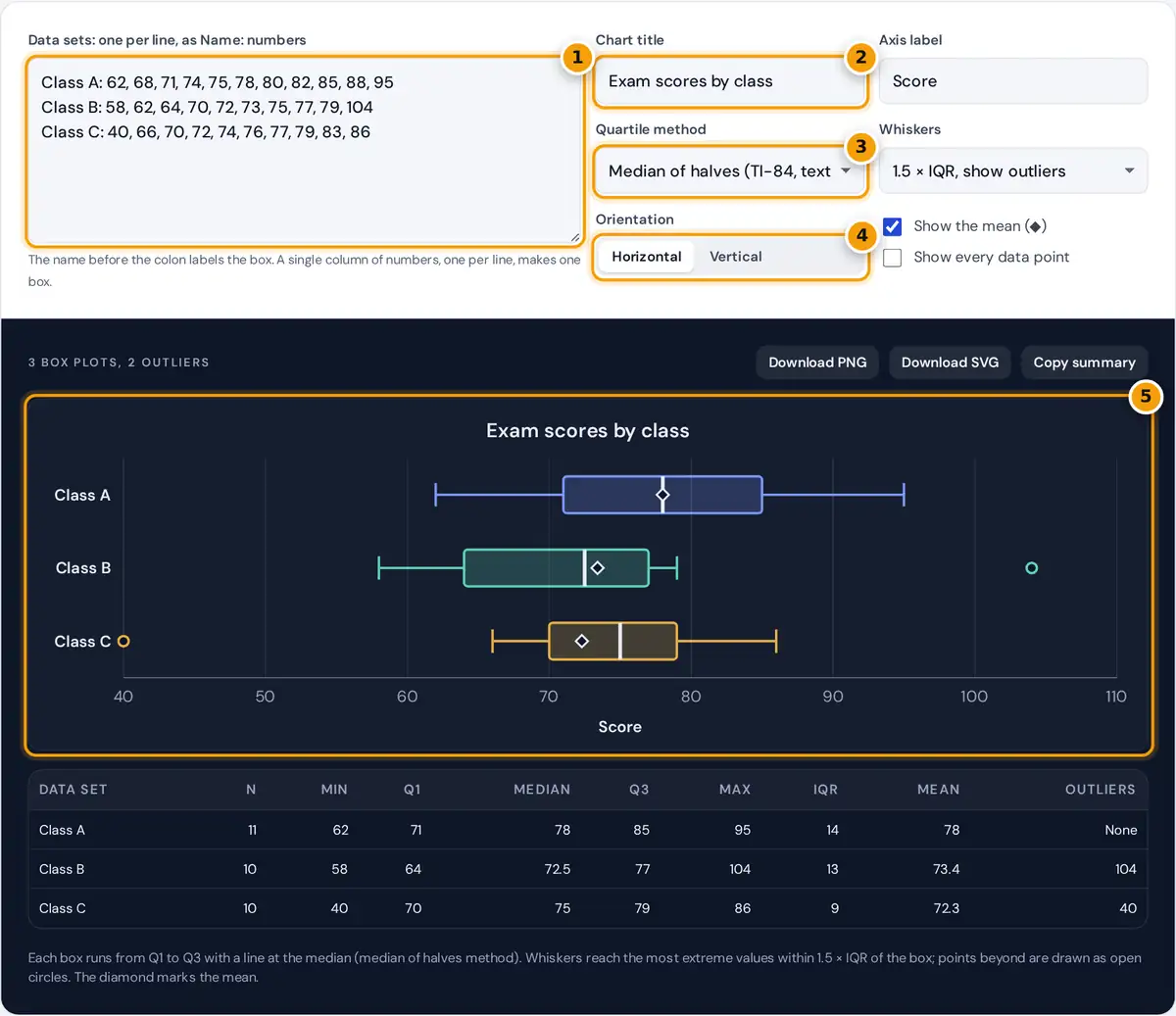Click '3 BOX PLOTS, 2 OUTLIERS' status text
This screenshot has height=1016, width=1176.
point(119,363)
